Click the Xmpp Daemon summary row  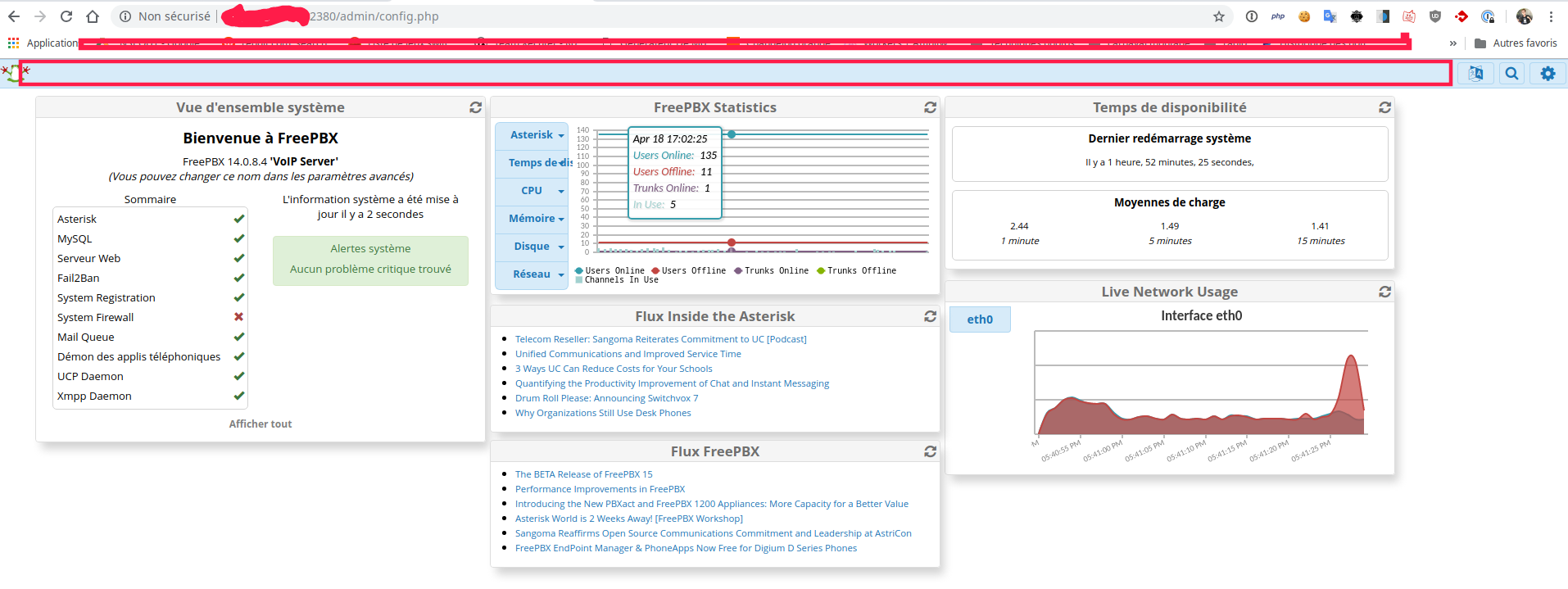150,396
